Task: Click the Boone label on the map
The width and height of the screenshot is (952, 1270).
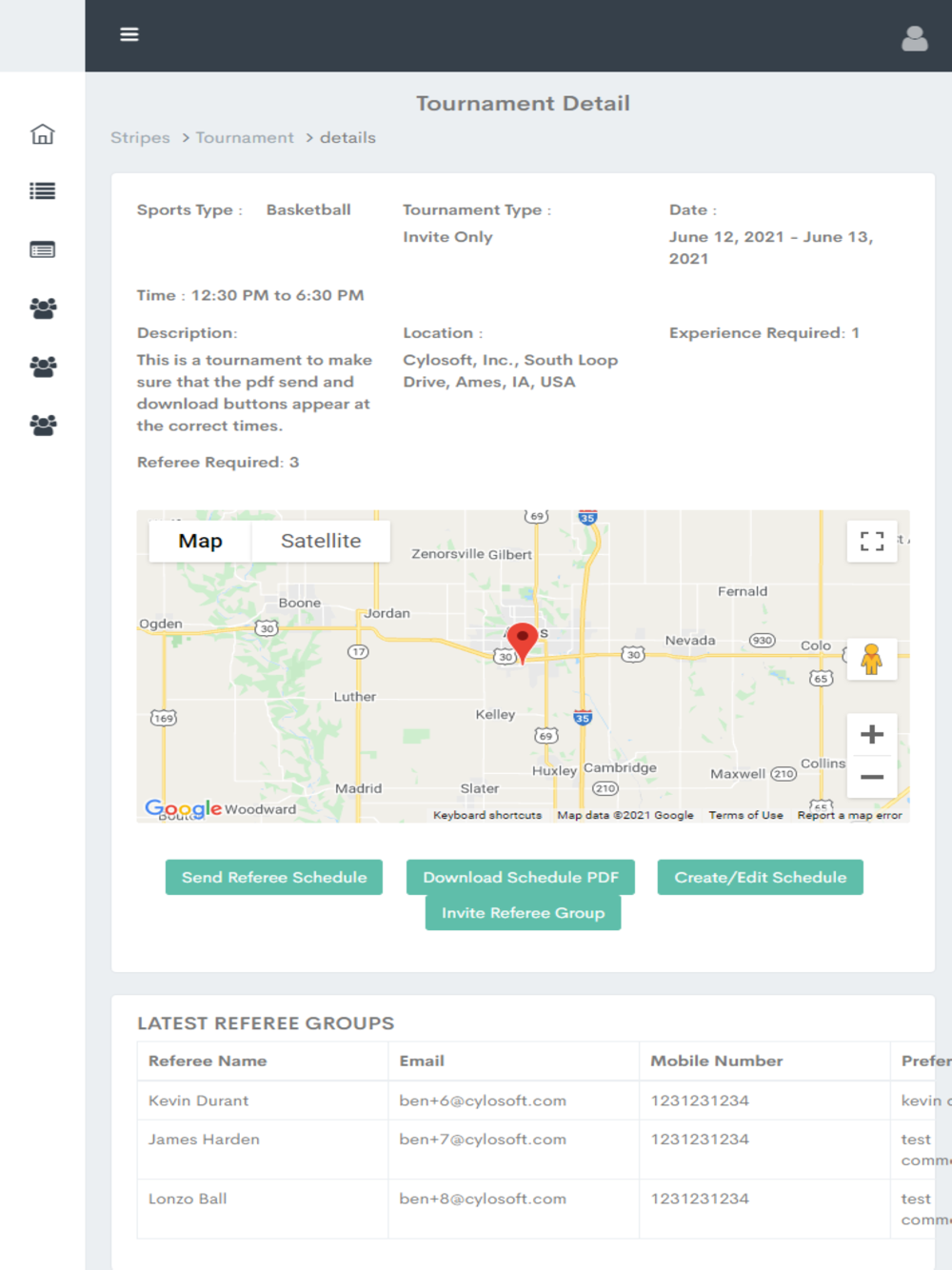Action: coord(300,603)
